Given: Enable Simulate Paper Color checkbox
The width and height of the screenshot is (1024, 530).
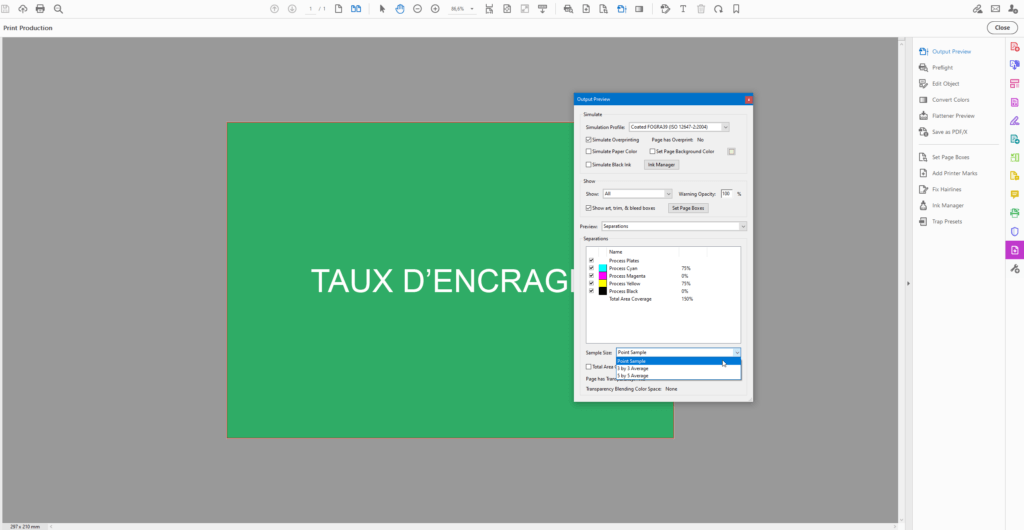Looking at the screenshot, I should 588,151.
